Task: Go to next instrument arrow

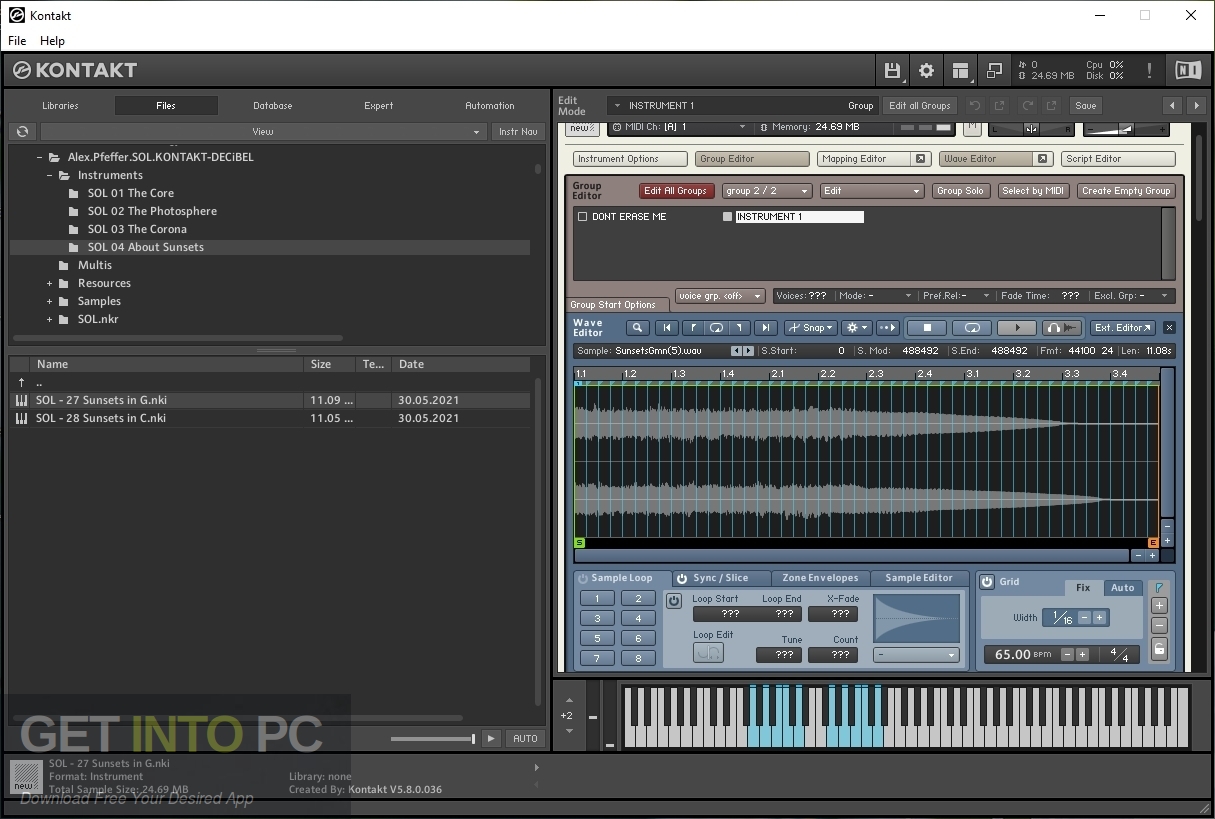Action: point(1196,105)
